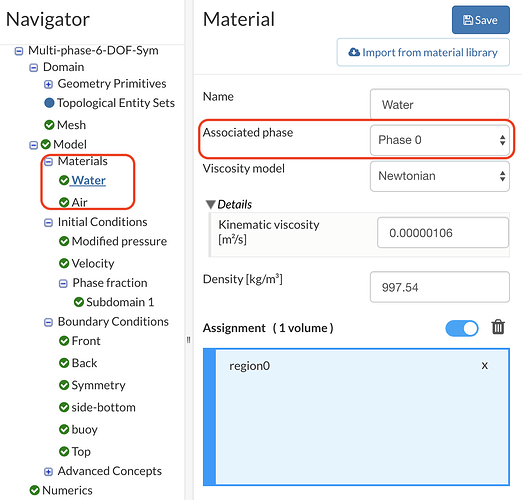Image resolution: width=522 pixels, height=500 pixels.
Task: Click Import from material library button
Action: [423, 52]
